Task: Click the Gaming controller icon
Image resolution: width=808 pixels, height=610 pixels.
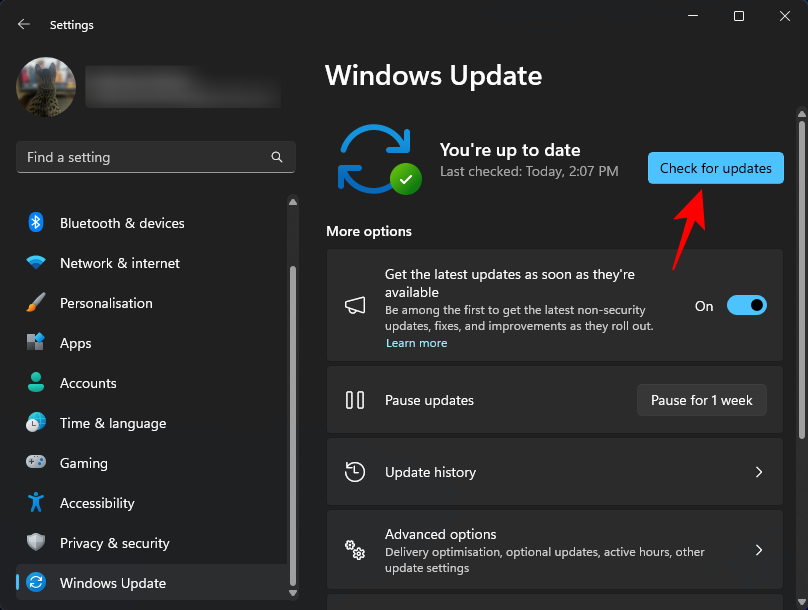Action: point(36,462)
